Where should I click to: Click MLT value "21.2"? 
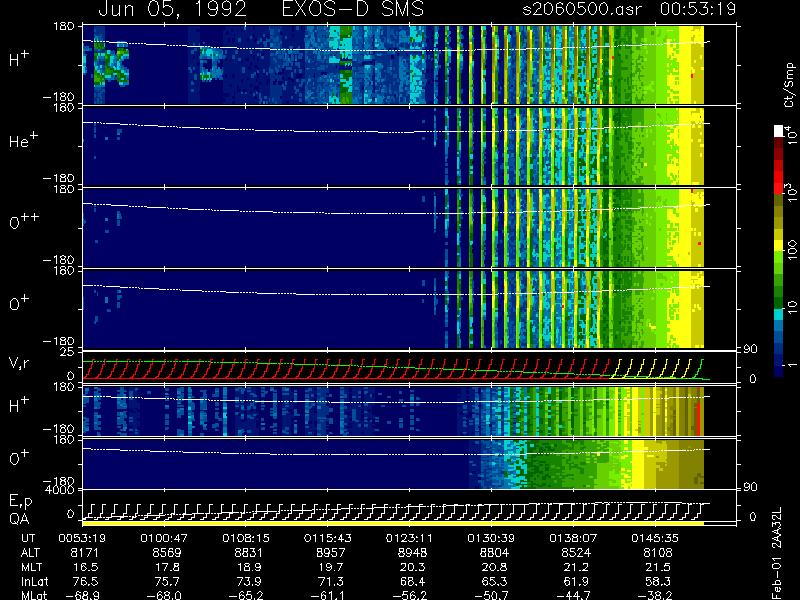577,567
